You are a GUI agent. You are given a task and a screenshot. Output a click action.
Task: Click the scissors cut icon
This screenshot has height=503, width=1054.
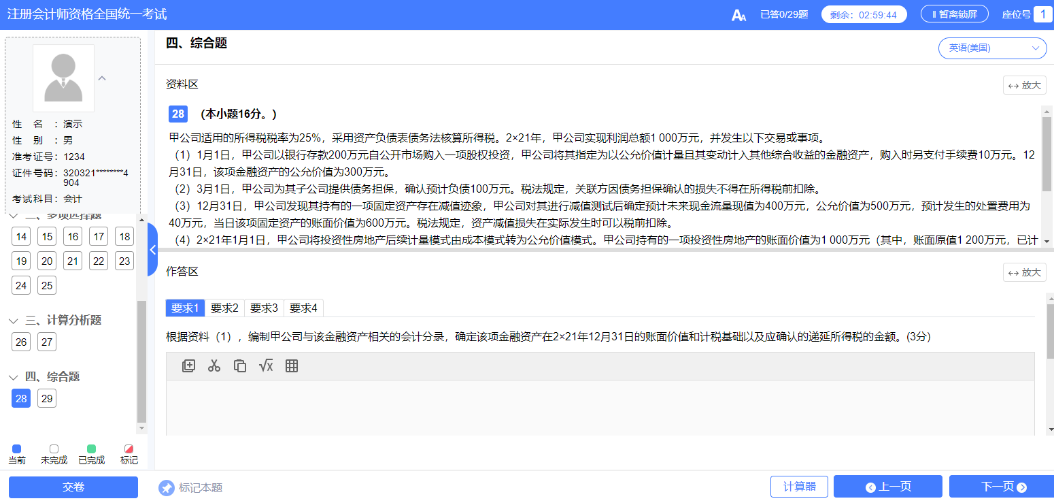(x=214, y=366)
